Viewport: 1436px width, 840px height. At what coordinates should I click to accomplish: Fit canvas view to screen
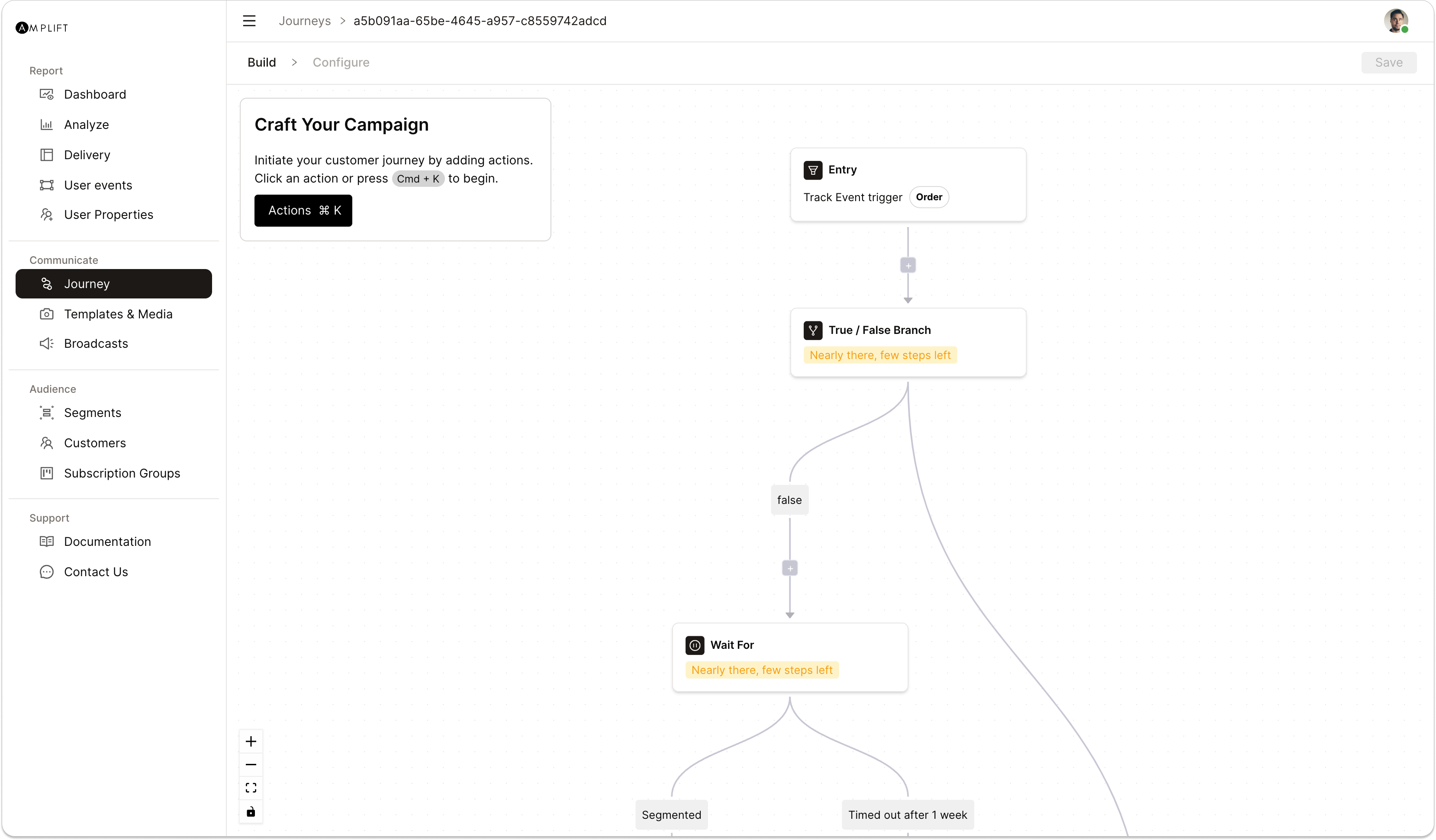point(251,788)
